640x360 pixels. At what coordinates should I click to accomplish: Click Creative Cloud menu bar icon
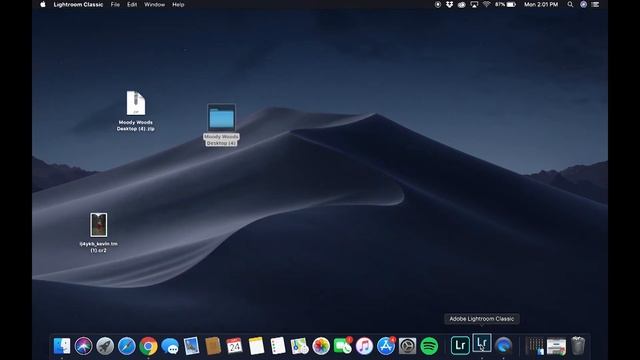[x=462, y=4]
